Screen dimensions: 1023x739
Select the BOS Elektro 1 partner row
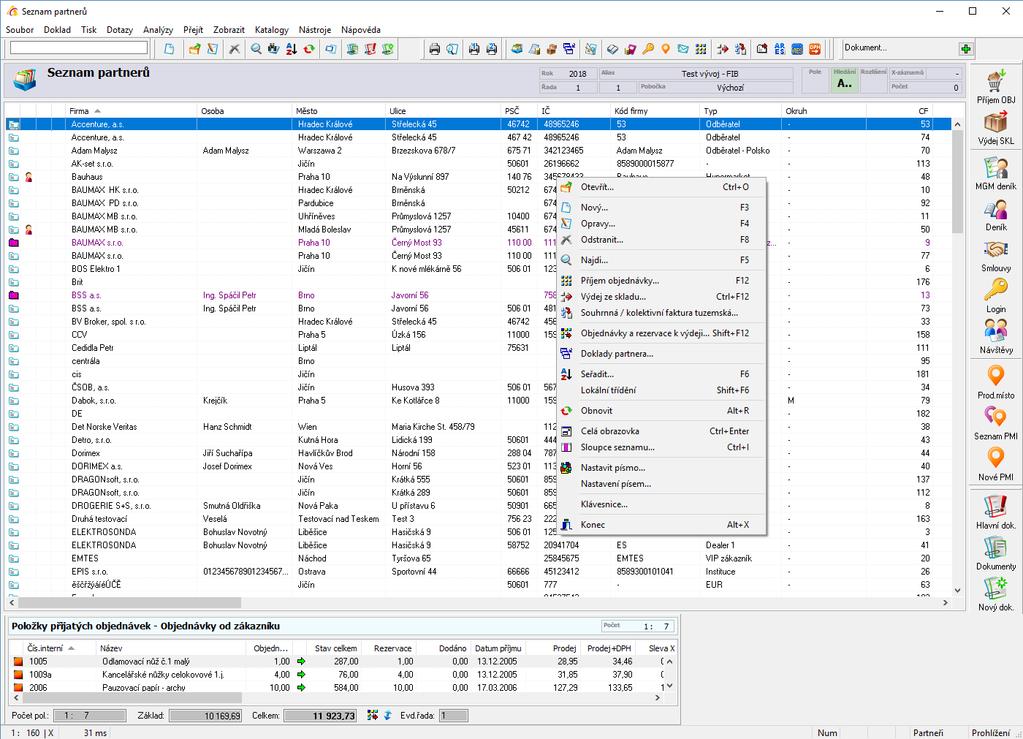478,269
